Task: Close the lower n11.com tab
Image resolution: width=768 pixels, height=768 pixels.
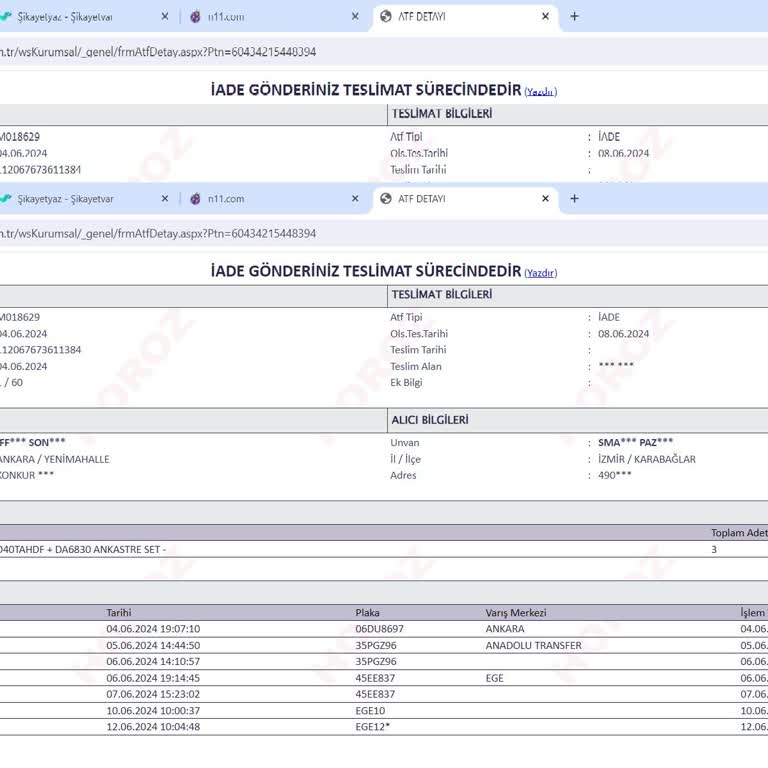Action: tap(355, 198)
